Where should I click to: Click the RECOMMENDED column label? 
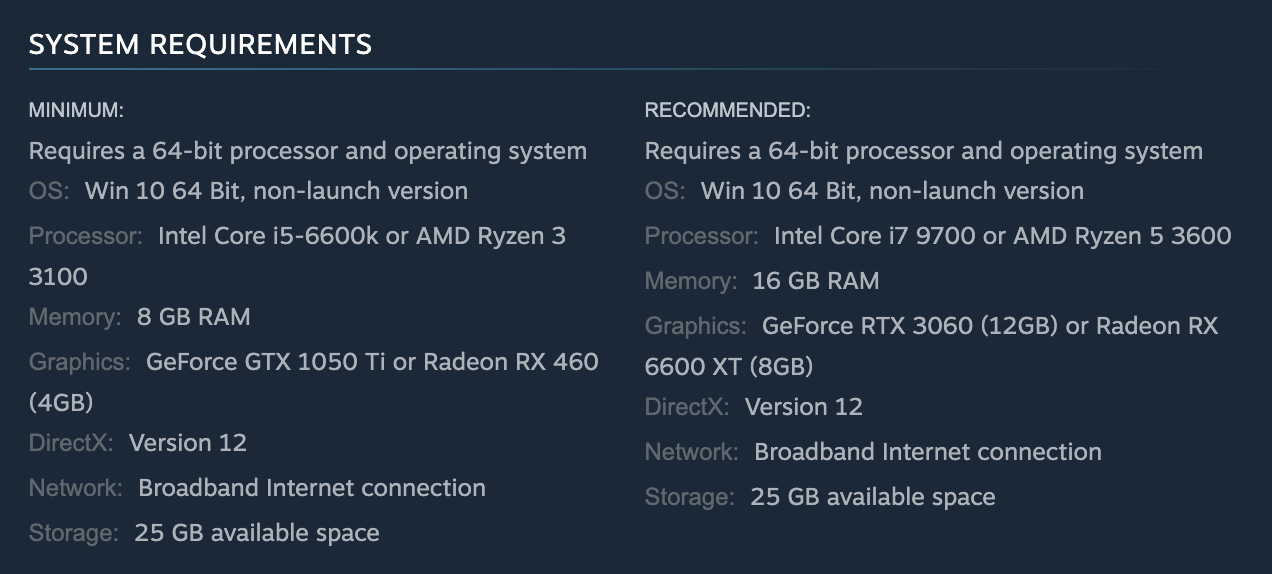[x=727, y=110]
